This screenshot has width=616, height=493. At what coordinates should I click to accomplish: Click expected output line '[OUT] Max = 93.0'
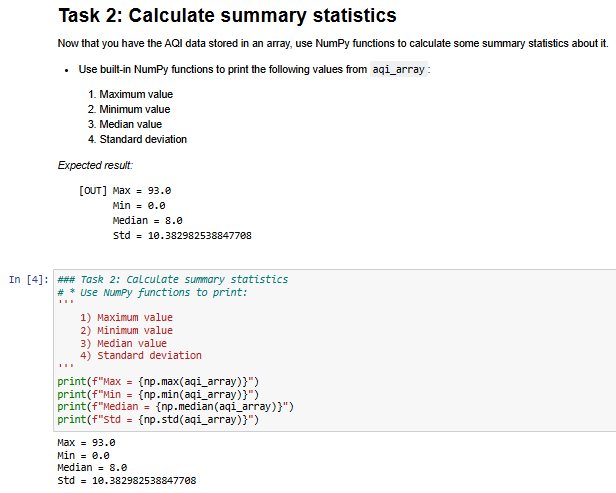point(125,191)
